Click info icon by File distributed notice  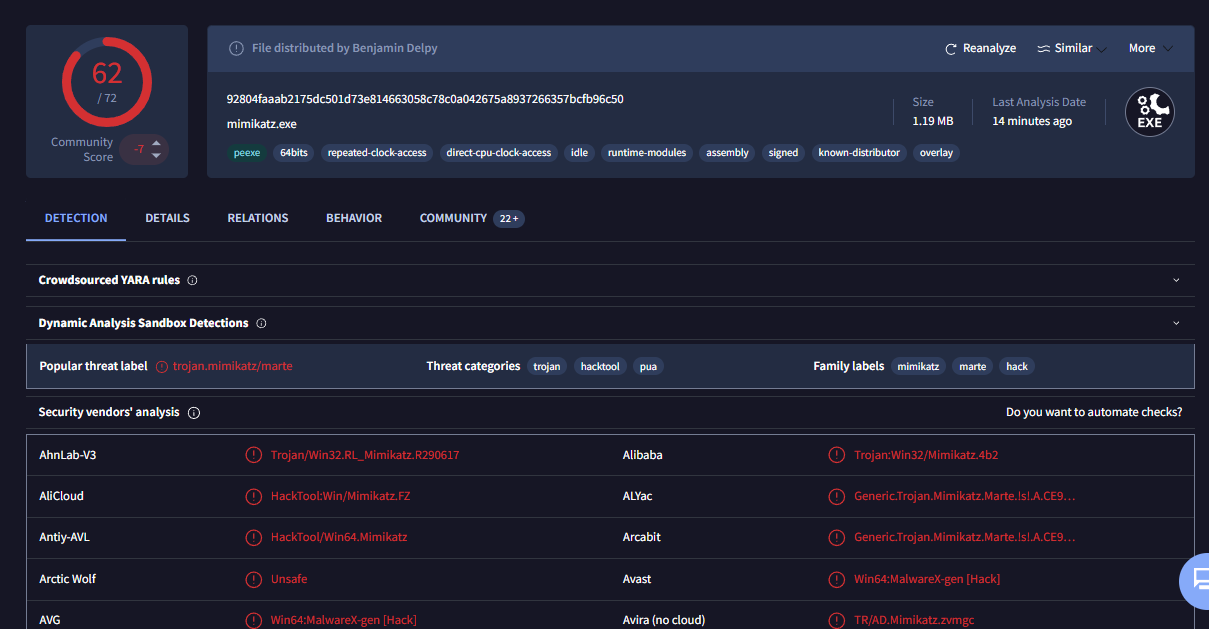coord(236,48)
